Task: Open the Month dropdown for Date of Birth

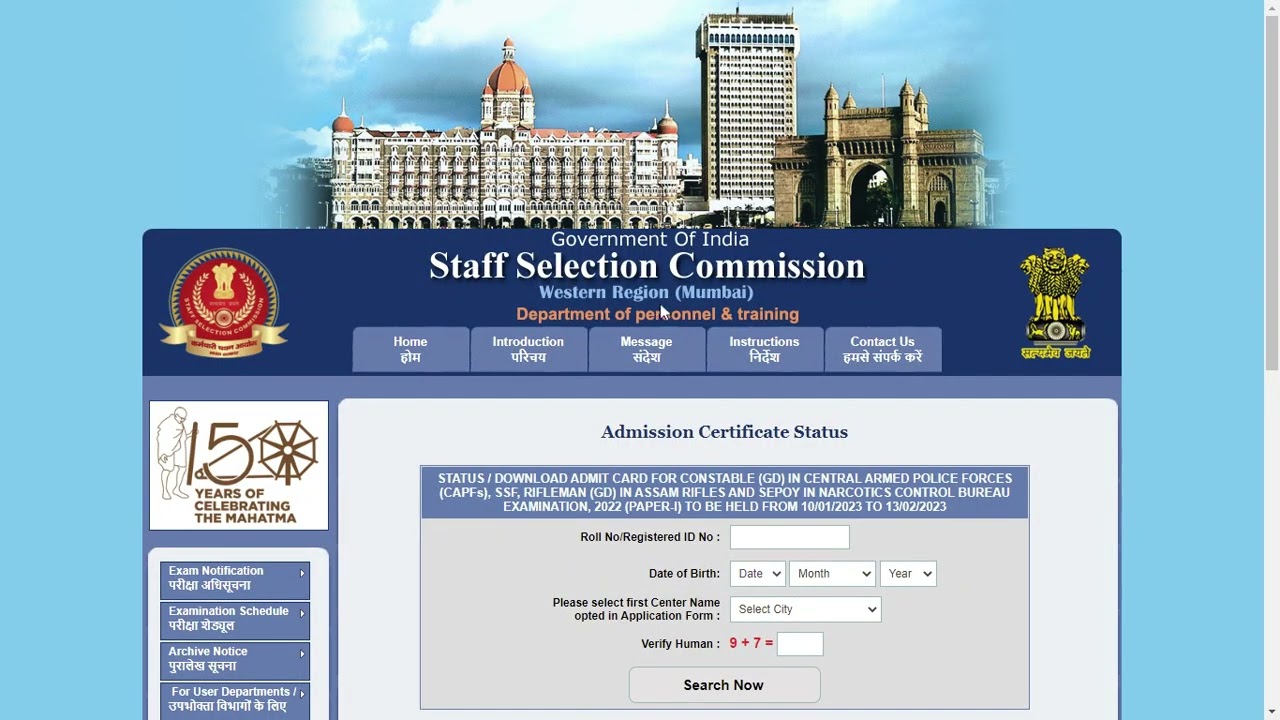Action: point(832,573)
